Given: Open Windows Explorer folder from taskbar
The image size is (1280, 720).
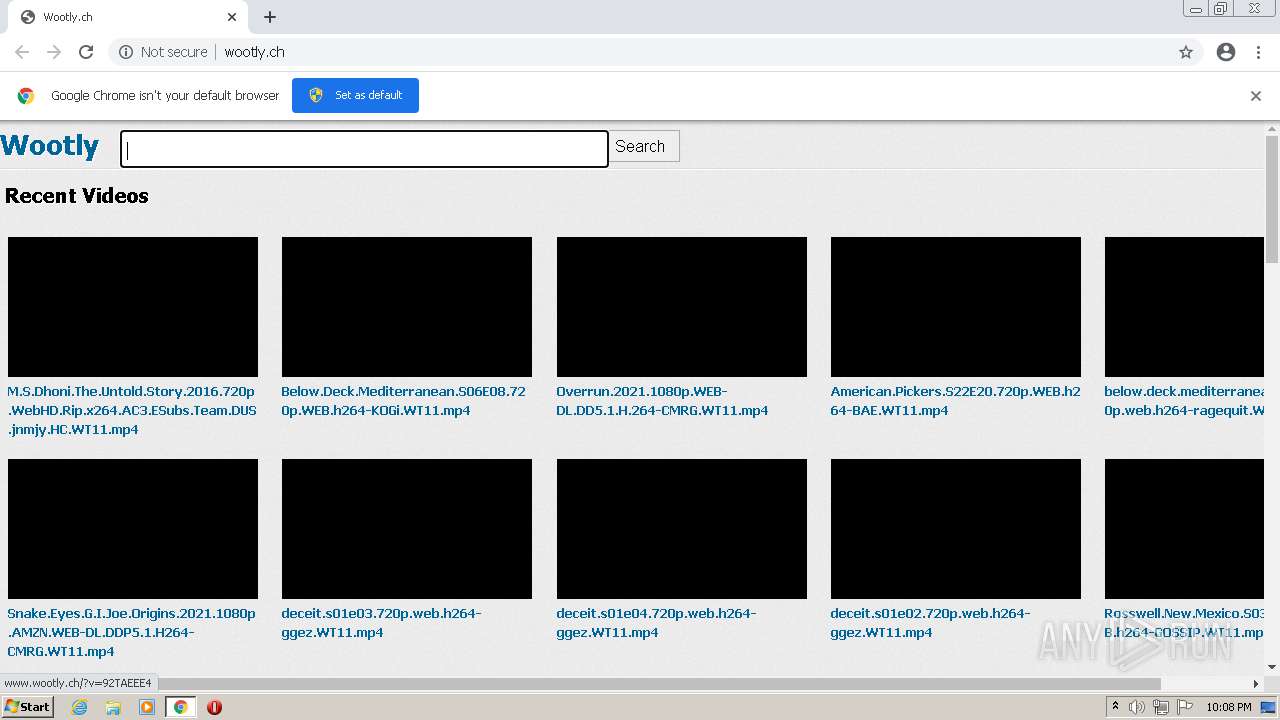Looking at the screenshot, I should coord(113,707).
